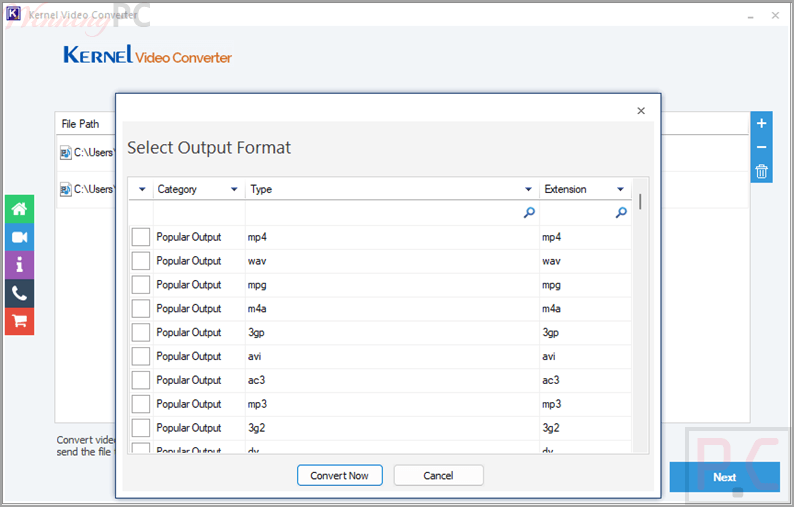
Task: Click the Category column header
Action: point(199,189)
